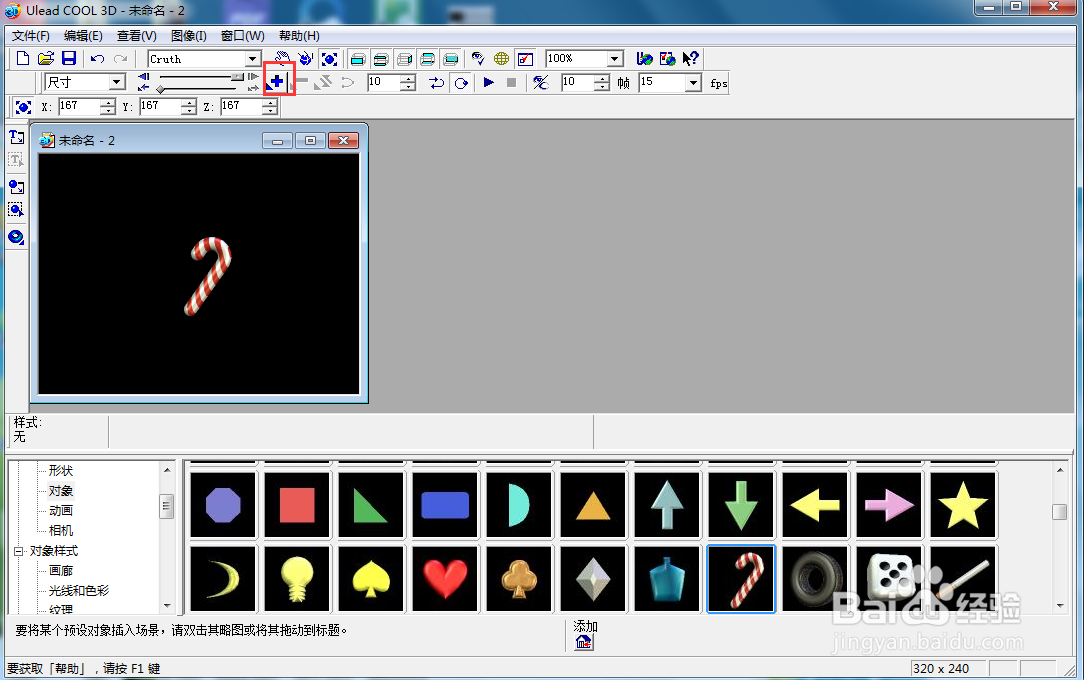Open the 100% zoom dropdown
The image size is (1084, 680).
[x=615, y=59]
